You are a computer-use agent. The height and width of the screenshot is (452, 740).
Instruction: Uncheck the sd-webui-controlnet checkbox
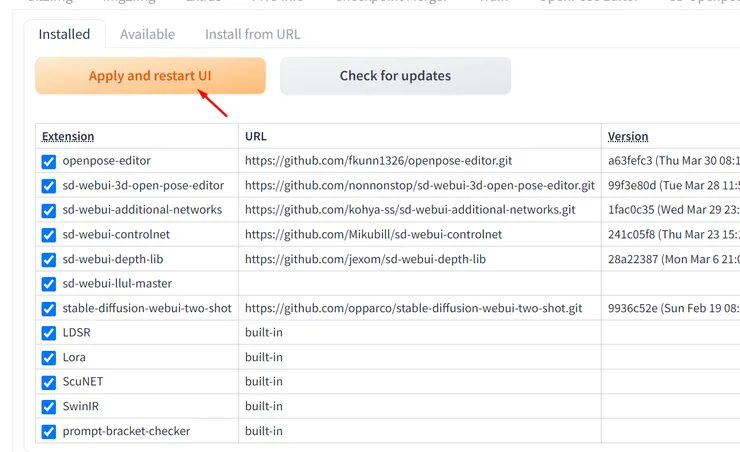click(x=49, y=235)
